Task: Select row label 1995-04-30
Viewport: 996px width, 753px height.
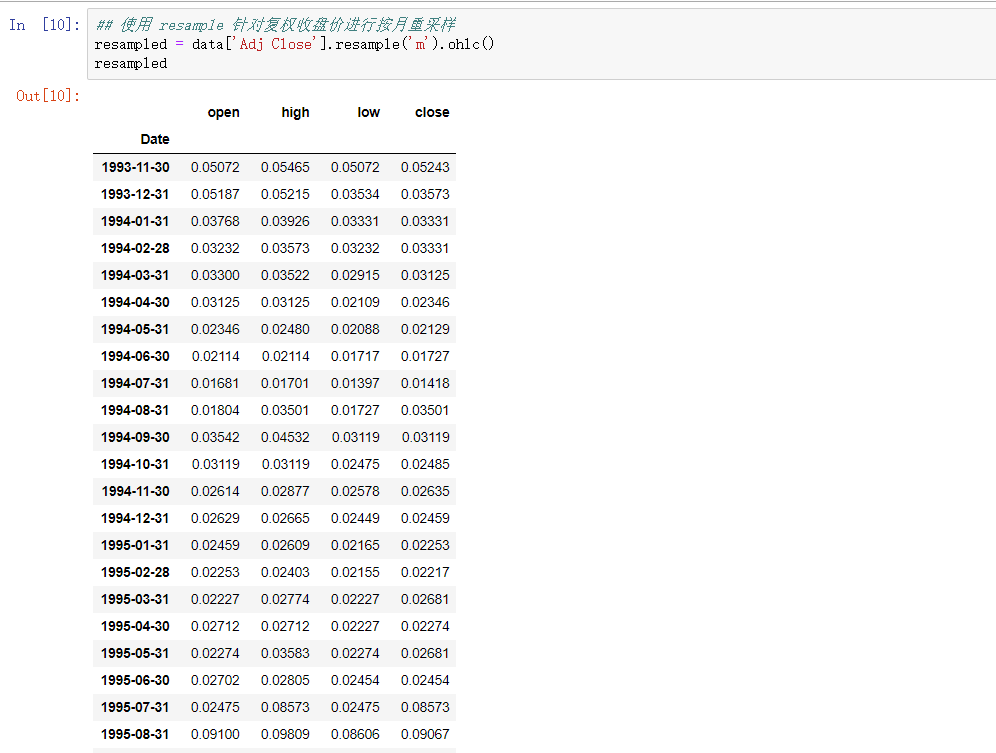Action: pyautogui.click(x=135, y=627)
